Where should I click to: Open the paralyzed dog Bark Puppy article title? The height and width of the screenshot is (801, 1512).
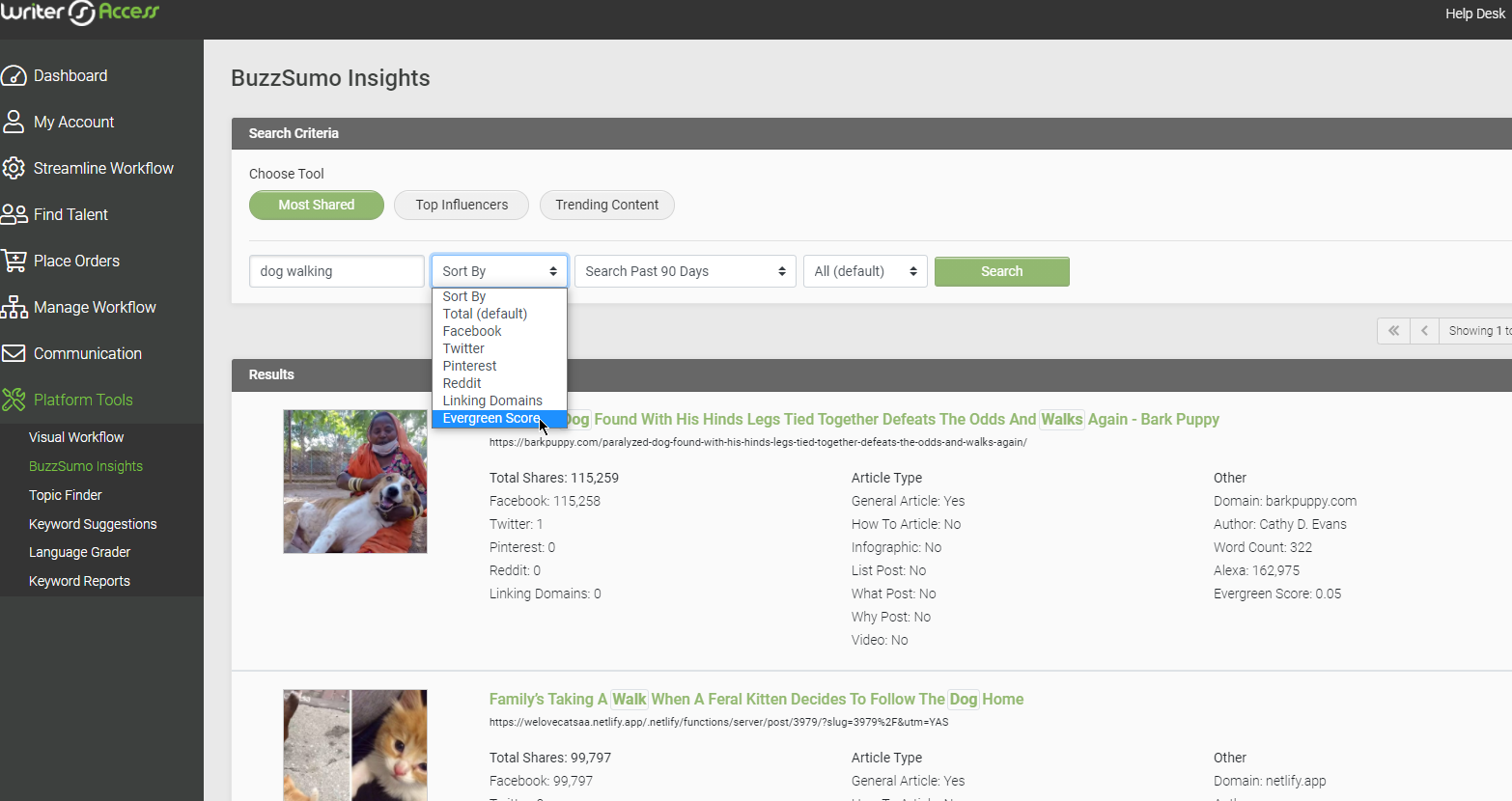coord(892,419)
